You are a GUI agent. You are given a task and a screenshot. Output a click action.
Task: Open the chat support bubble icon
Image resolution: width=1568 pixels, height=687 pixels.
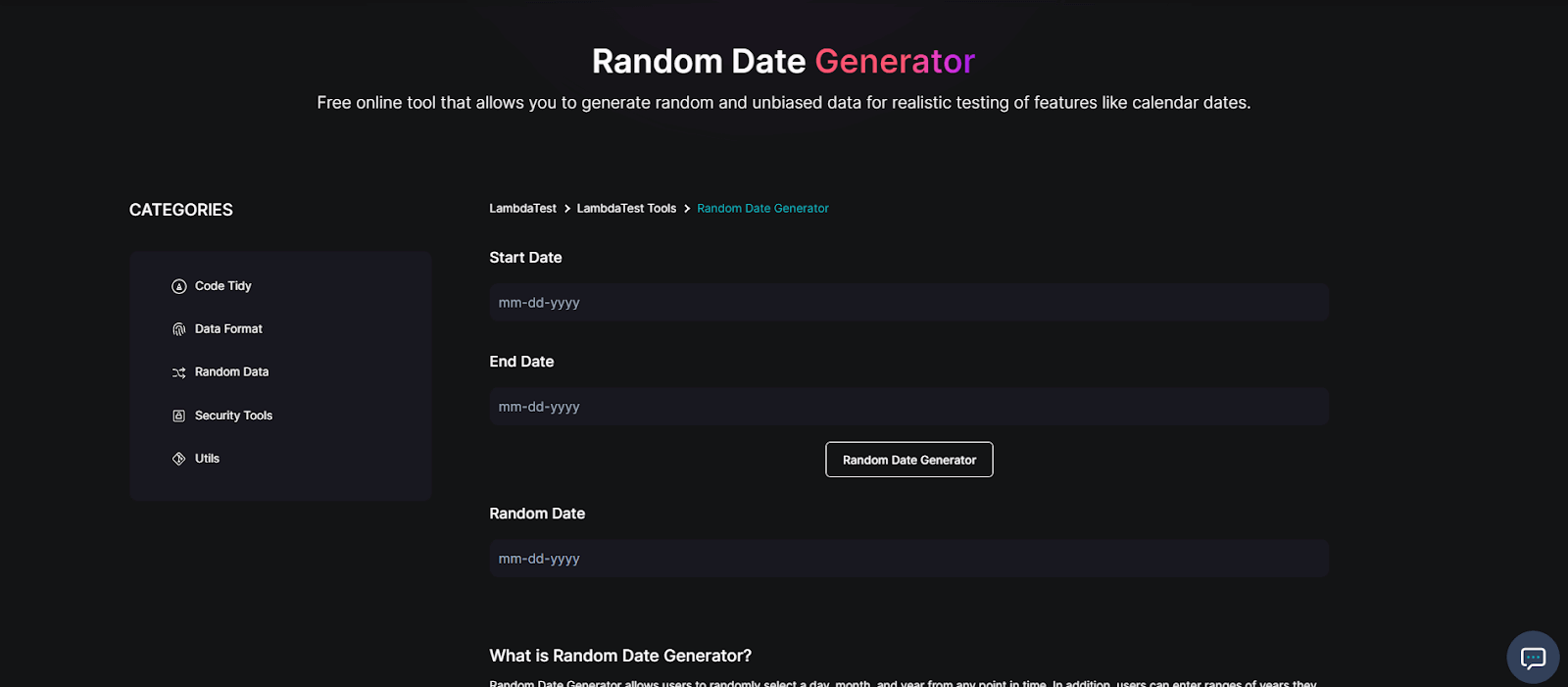[x=1531, y=656]
